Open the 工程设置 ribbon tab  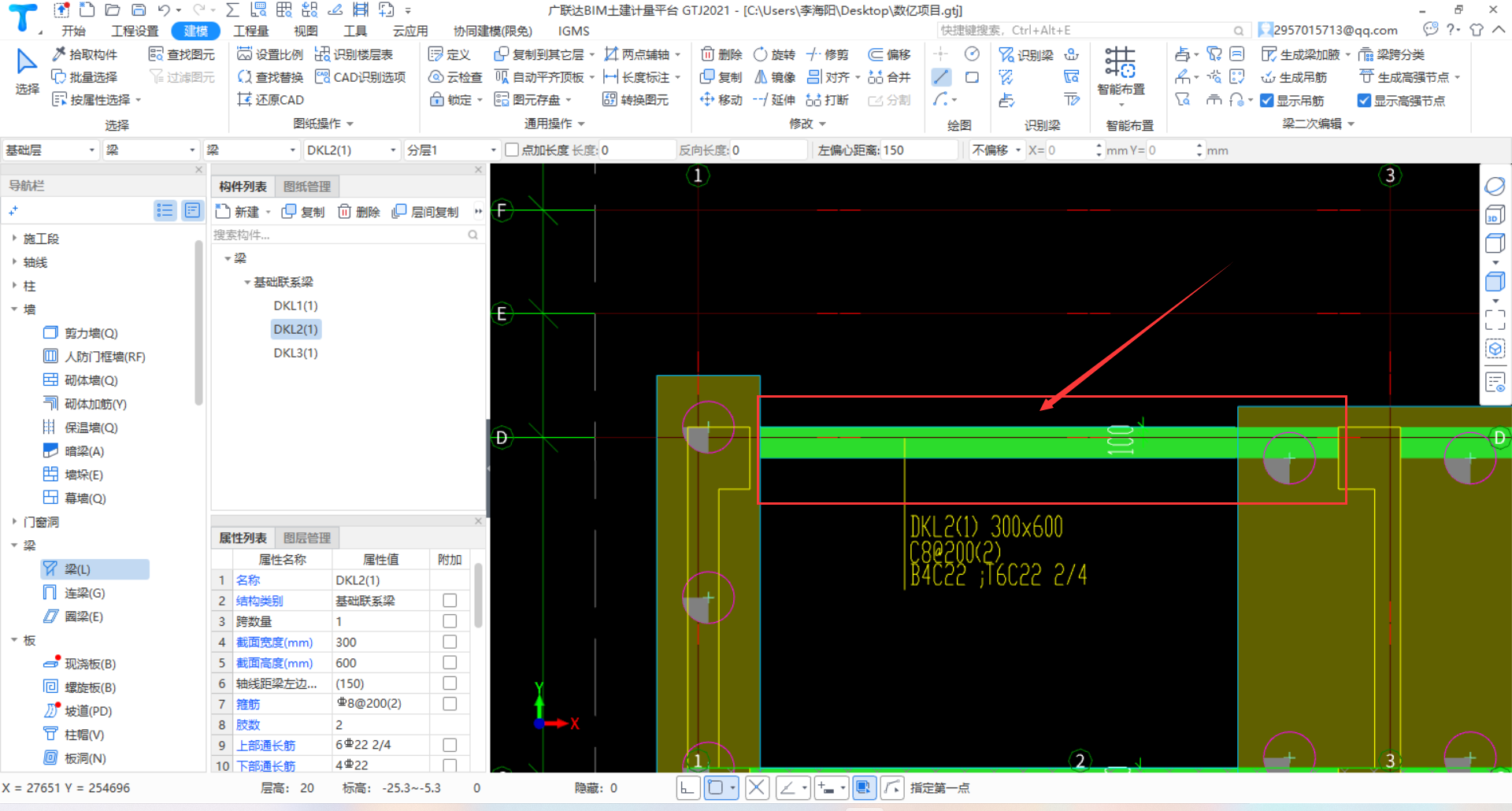coord(135,31)
